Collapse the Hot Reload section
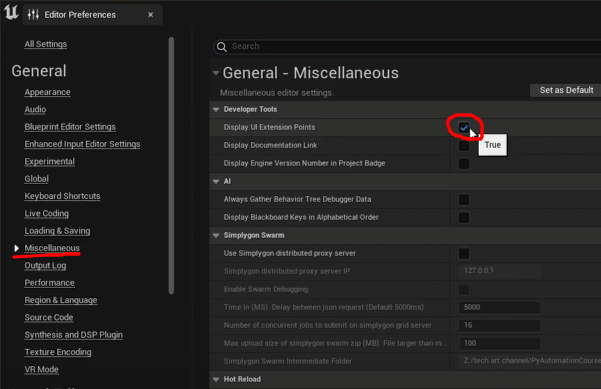Screen dimensions: 601x389 (x=216, y=379)
